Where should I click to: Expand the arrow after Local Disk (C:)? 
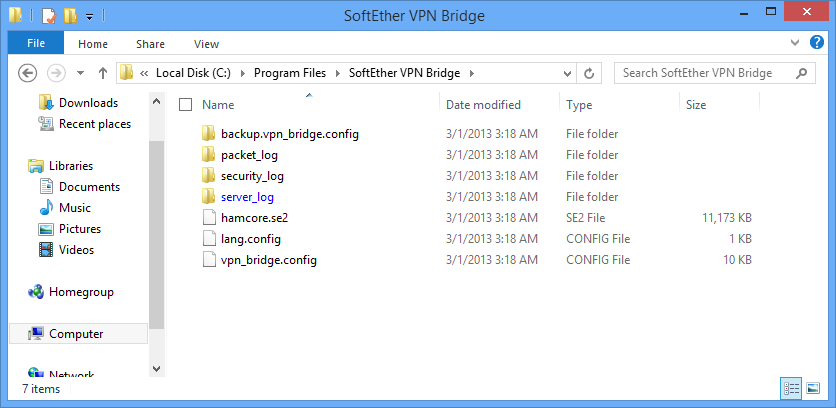pos(243,73)
